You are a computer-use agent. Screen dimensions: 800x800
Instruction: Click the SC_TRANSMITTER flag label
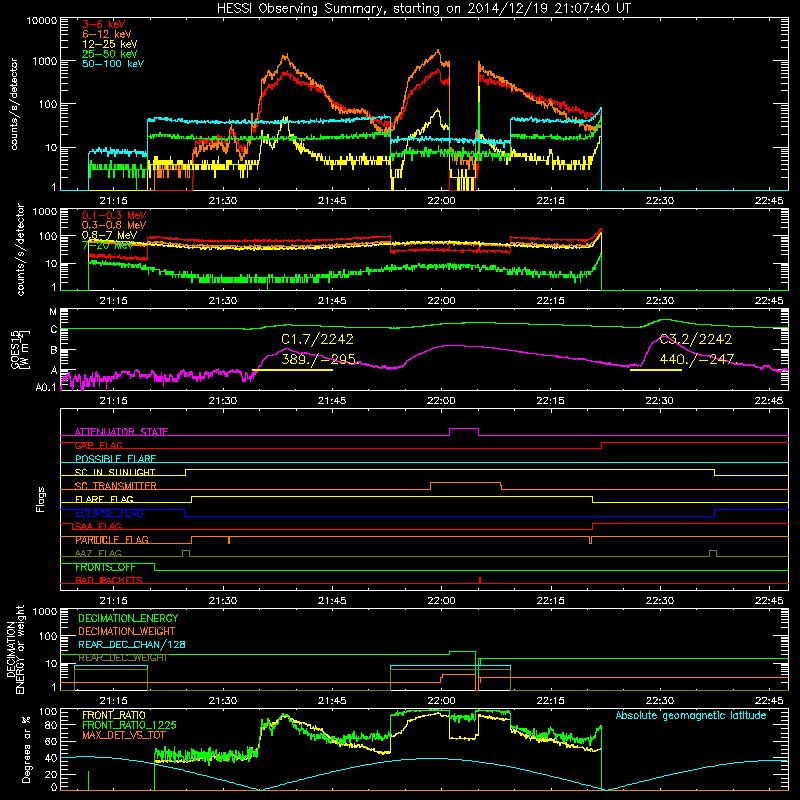coord(115,486)
